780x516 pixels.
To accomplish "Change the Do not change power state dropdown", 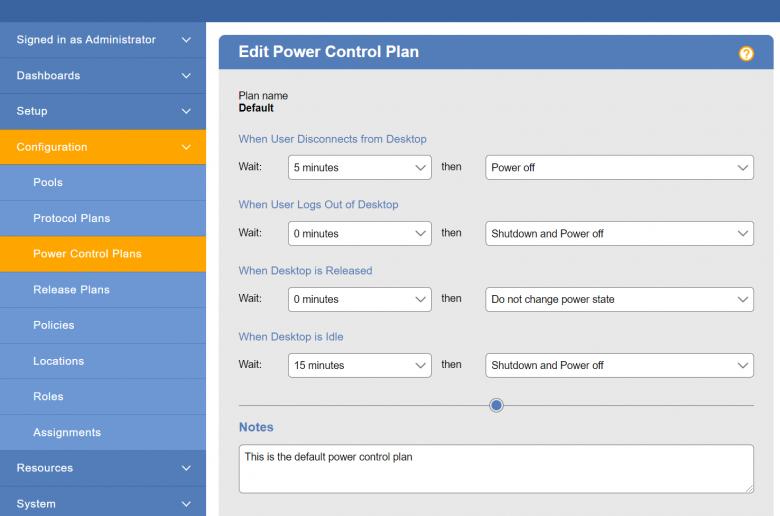I will click(x=619, y=300).
